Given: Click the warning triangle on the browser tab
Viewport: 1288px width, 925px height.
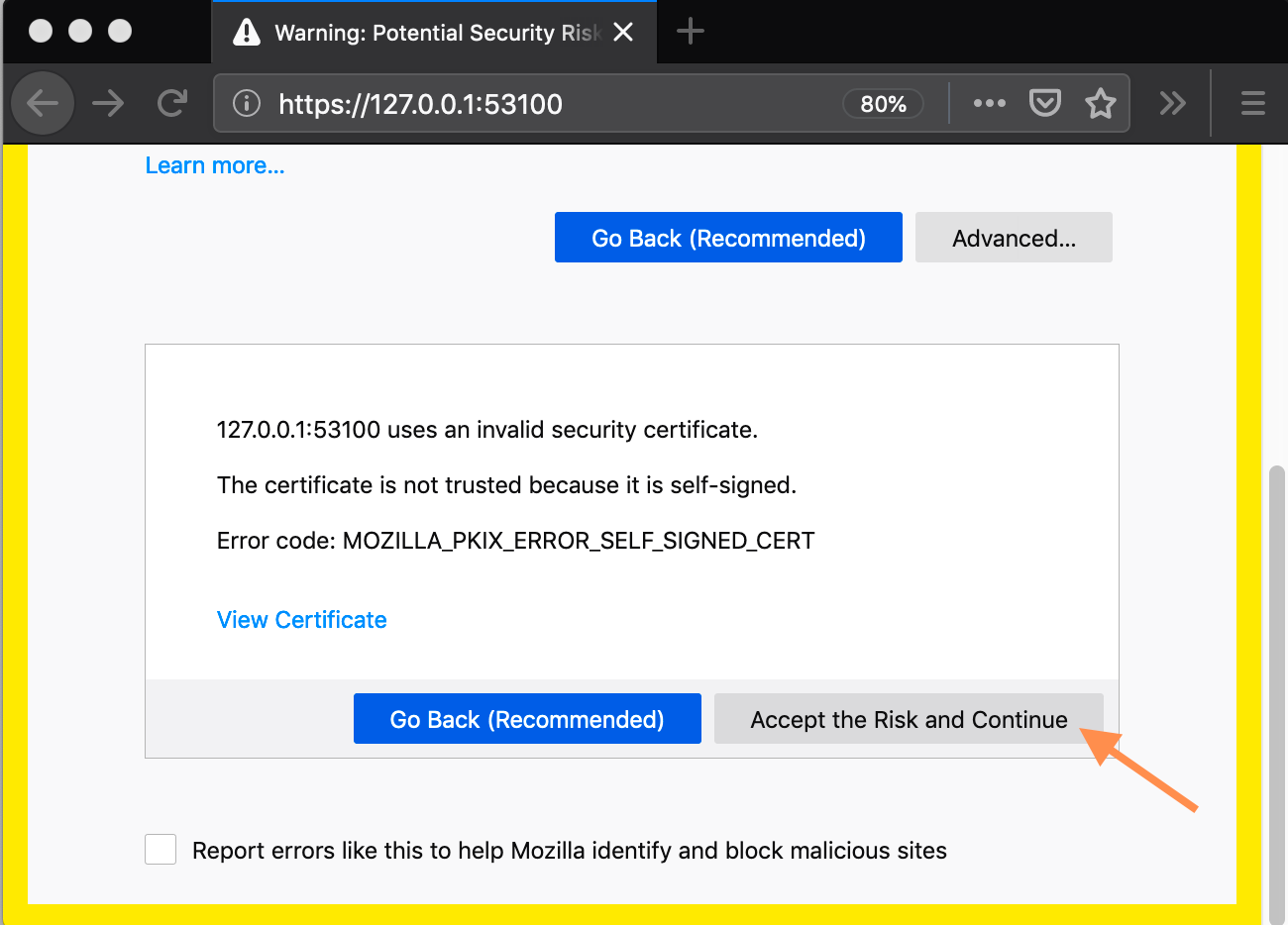Looking at the screenshot, I should (x=245, y=31).
